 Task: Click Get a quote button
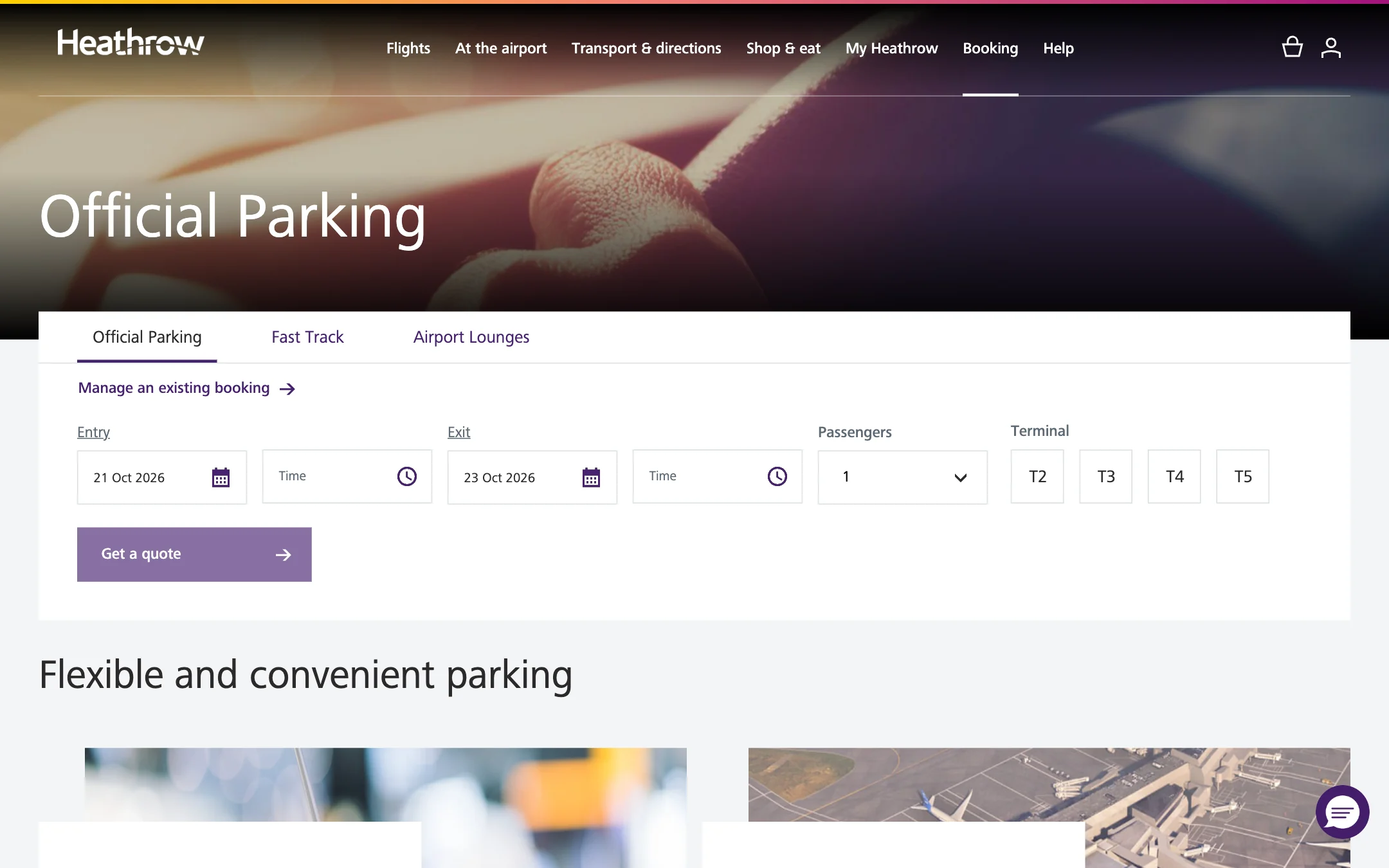pos(194,554)
